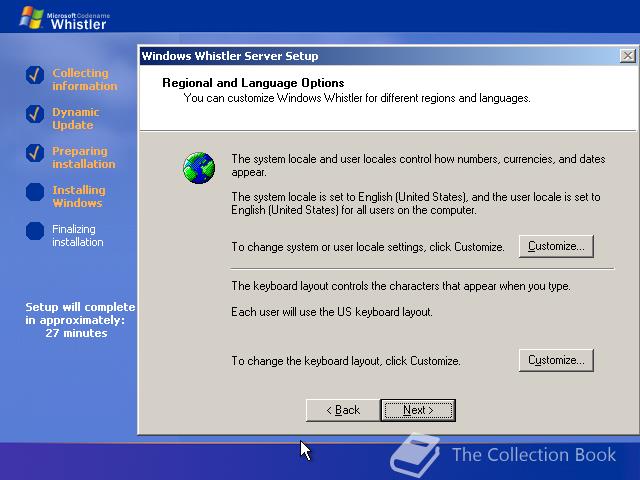The width and height of the screenshot is (640, 480).
Task: Click the '27 minutes' setup time estimate
Action: tap(76, 333)
